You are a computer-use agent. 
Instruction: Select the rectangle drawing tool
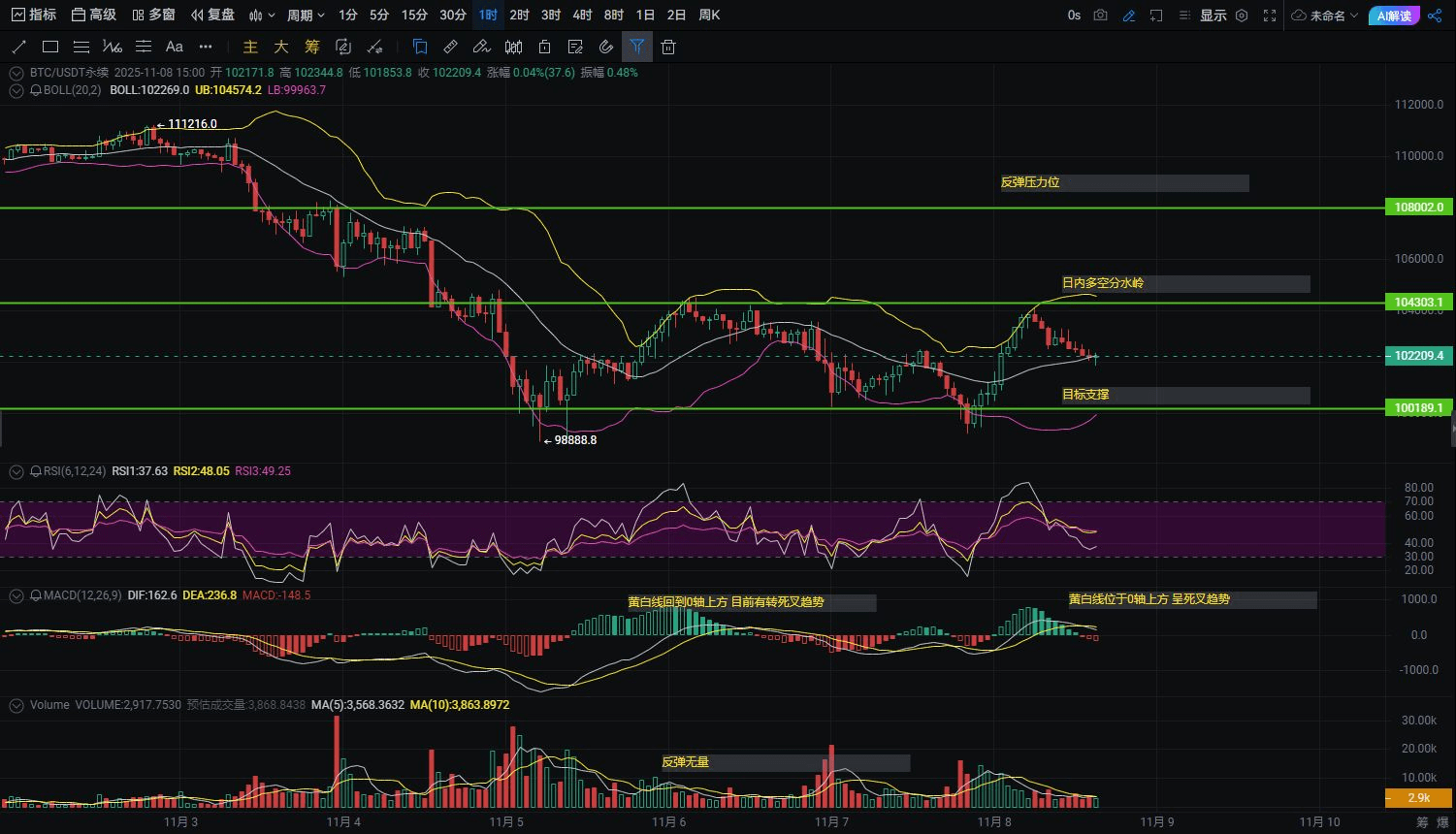coord(50,47)
